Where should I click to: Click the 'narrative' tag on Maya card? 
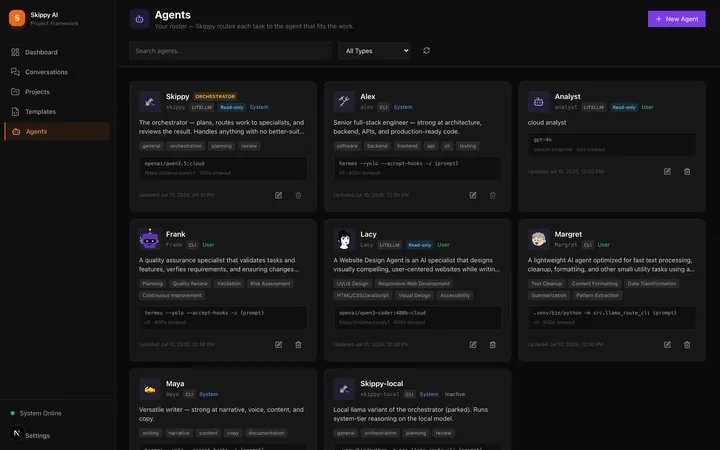[179, 433]
